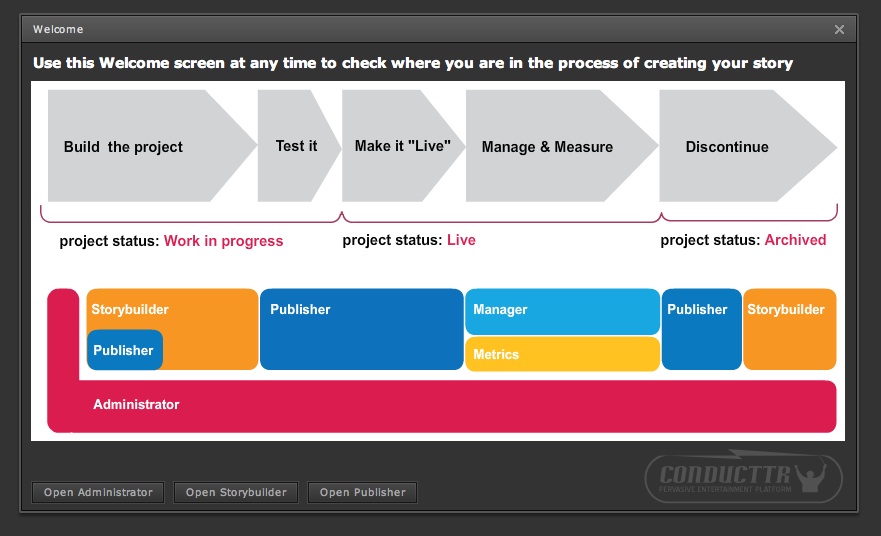
Task: Open the Storybuilder via bottom button
Action: [236, 492]
